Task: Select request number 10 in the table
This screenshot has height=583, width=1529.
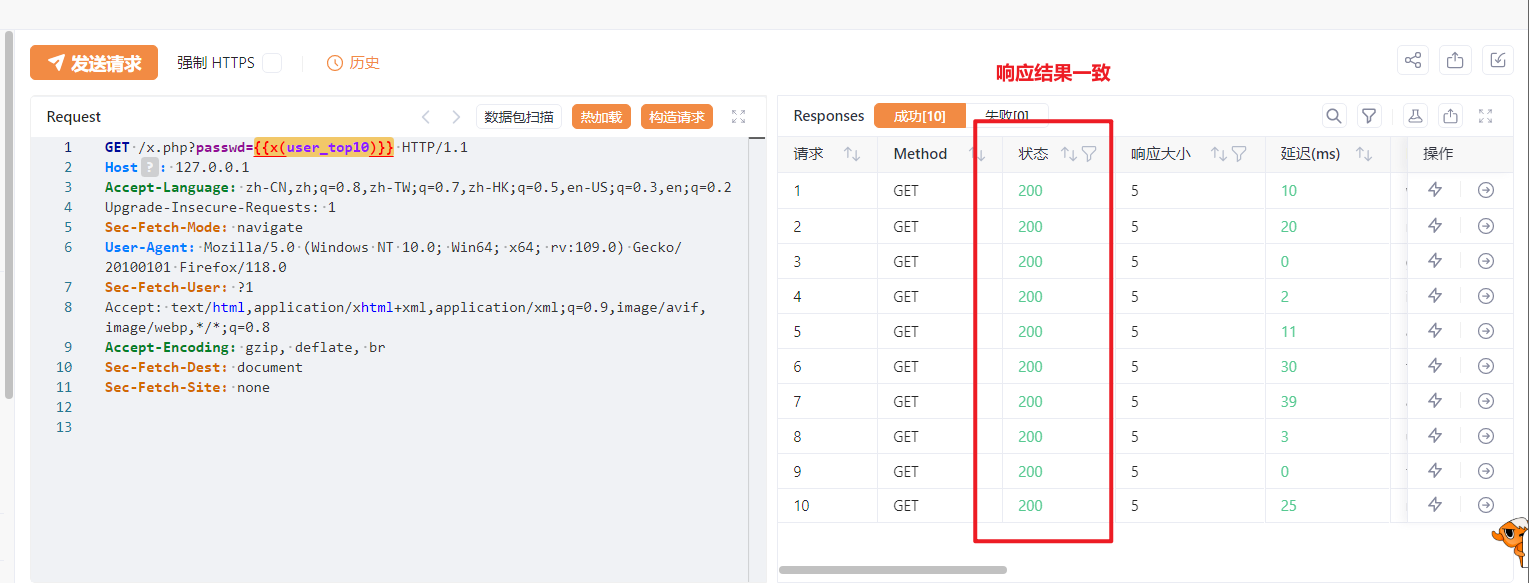Action: click(x=801, y=506)
